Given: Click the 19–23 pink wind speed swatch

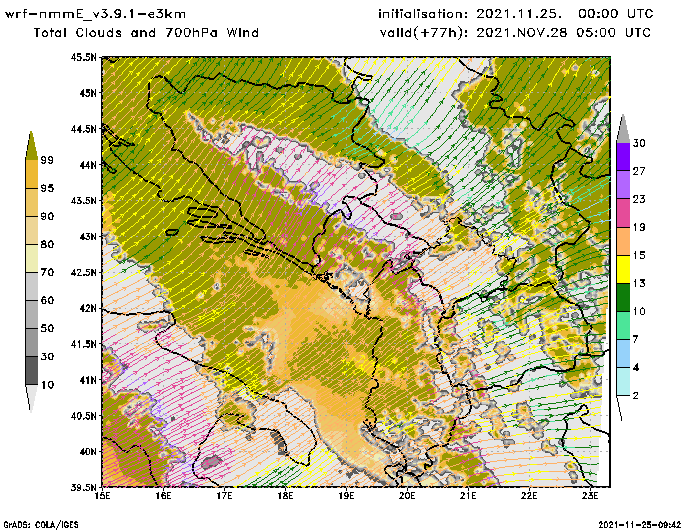Looking at the screenshot, I should tap(623, 213).
